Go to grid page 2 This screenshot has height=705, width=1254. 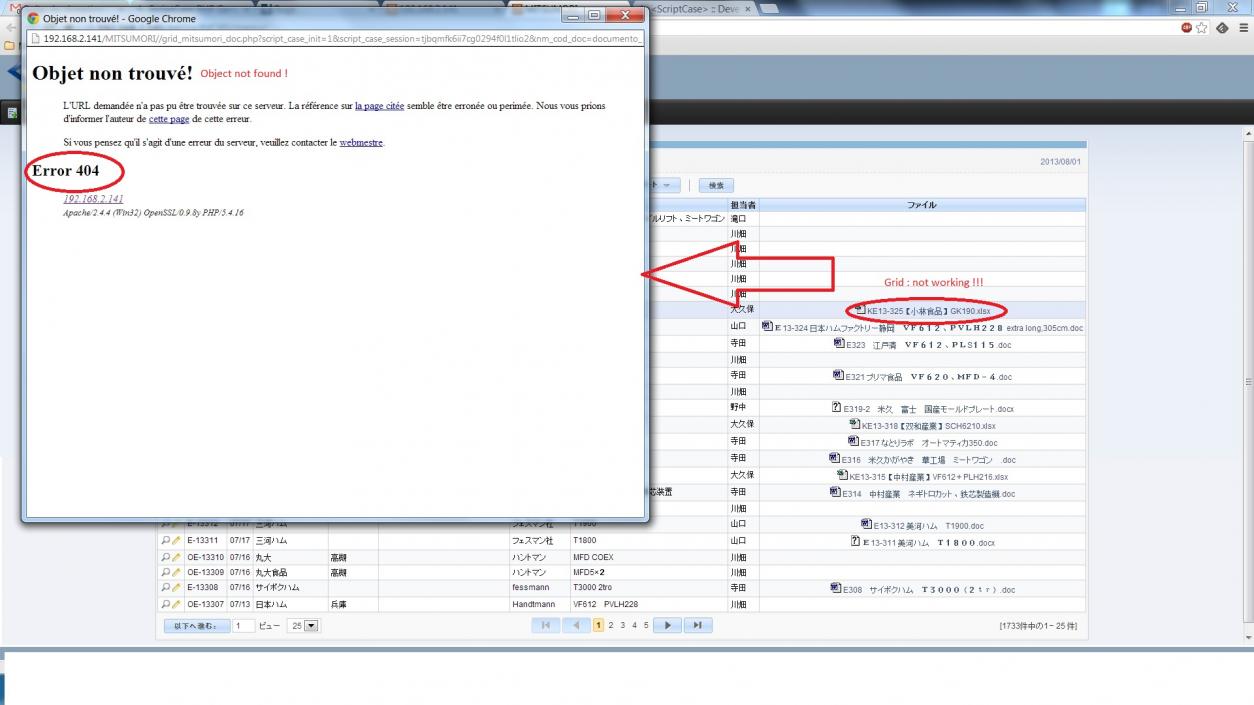(x=610, y=625)
